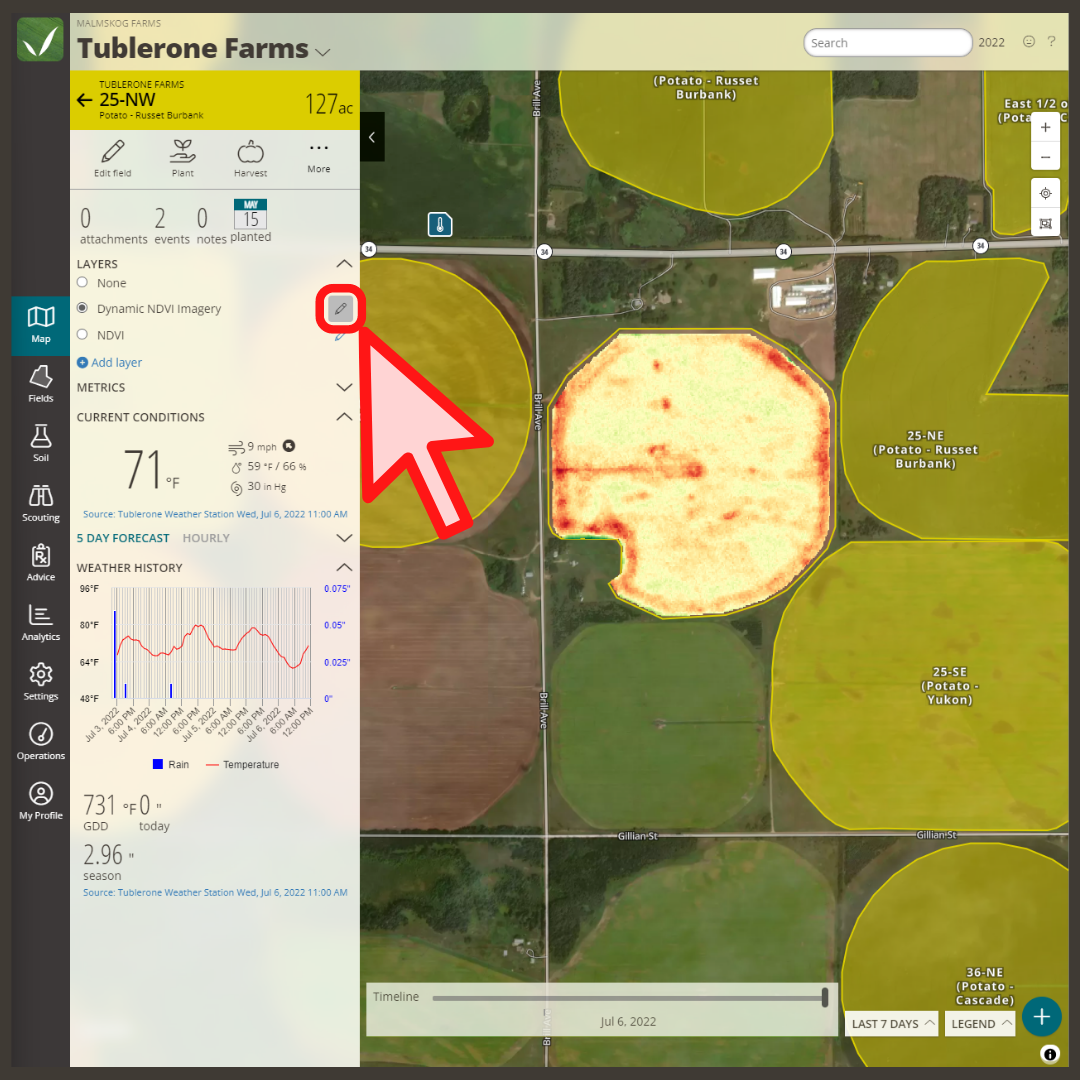Image resolution: width=1080 pixels, height=1080 pixels.
Task: Open the Harvest apple action
Action: pyautogui.click(x=250, y=158)
